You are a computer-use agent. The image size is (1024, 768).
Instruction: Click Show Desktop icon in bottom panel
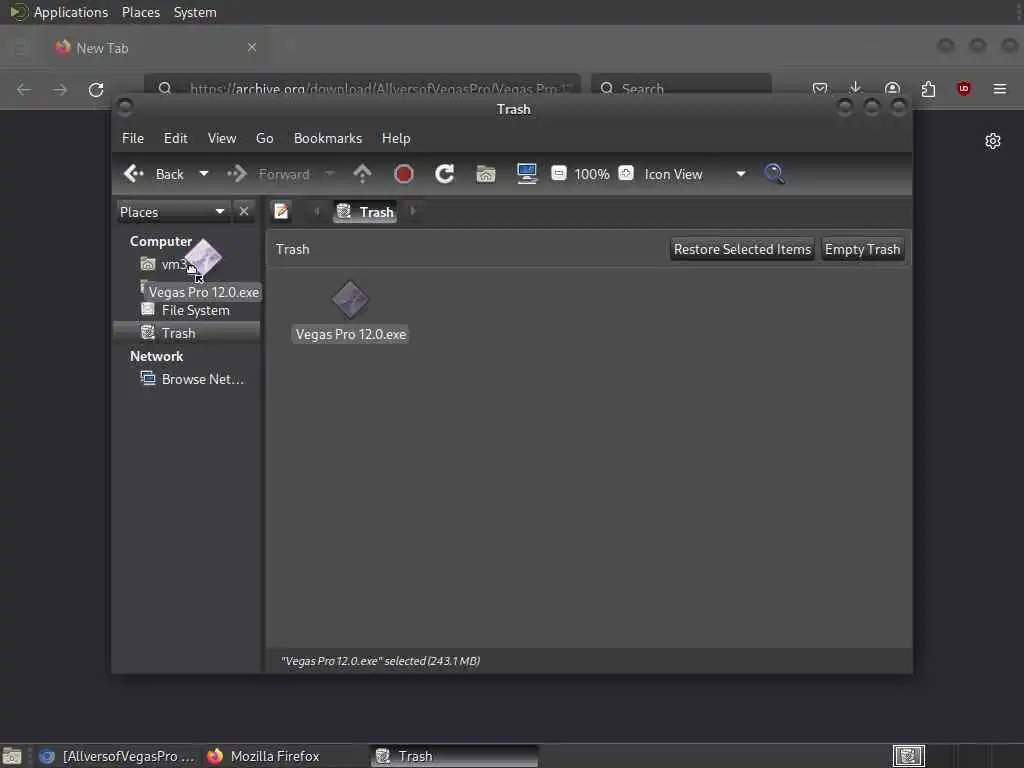tap(12, 756)
